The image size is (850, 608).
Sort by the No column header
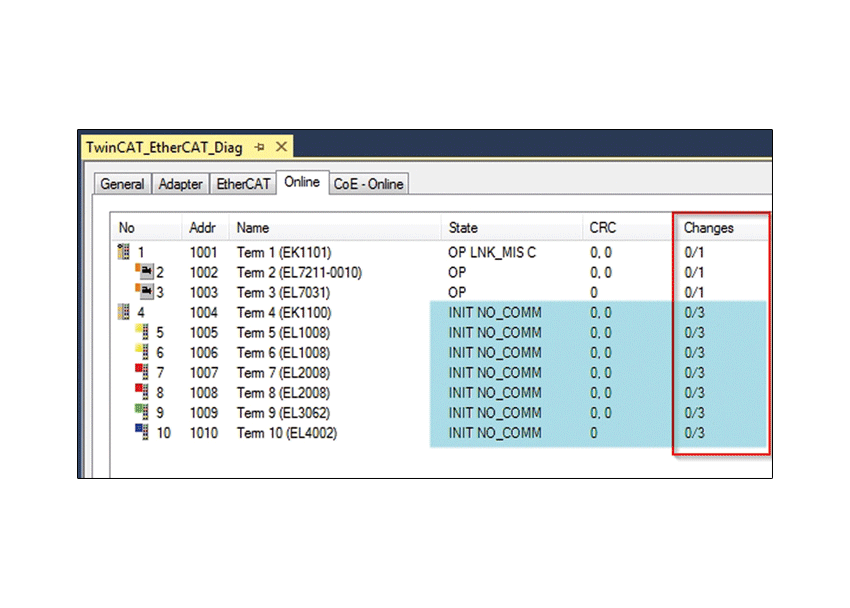click(x=147, y=228)
